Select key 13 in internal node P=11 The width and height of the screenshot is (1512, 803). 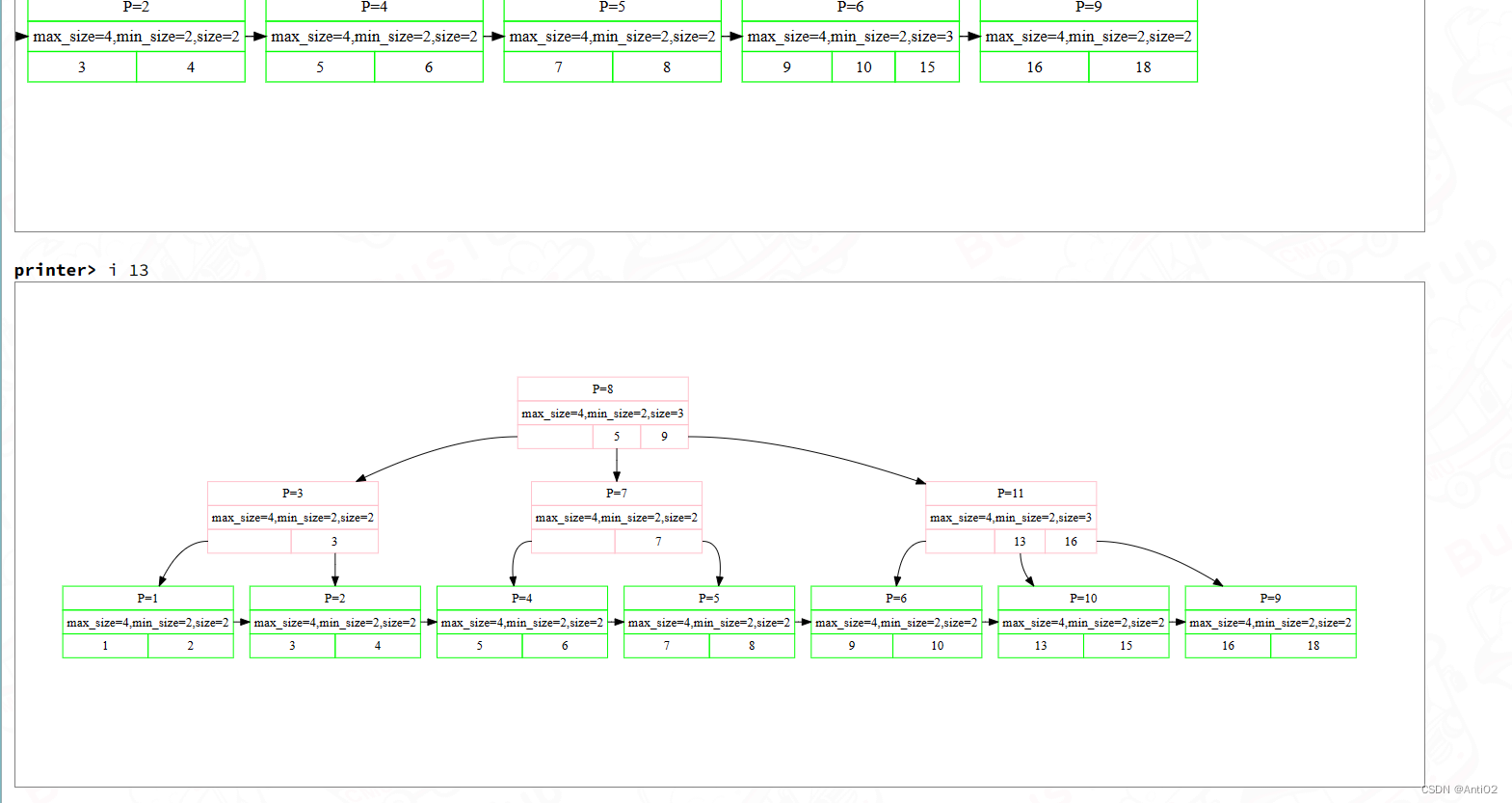coord(1020,542)
